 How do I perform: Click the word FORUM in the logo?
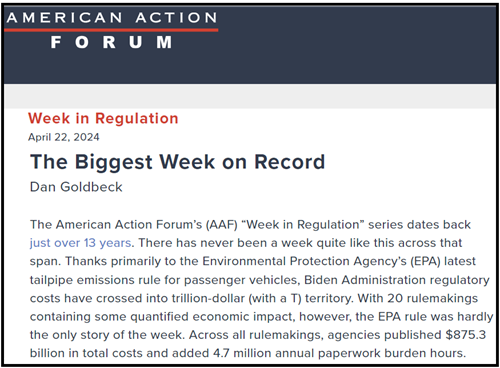[112, 42]
